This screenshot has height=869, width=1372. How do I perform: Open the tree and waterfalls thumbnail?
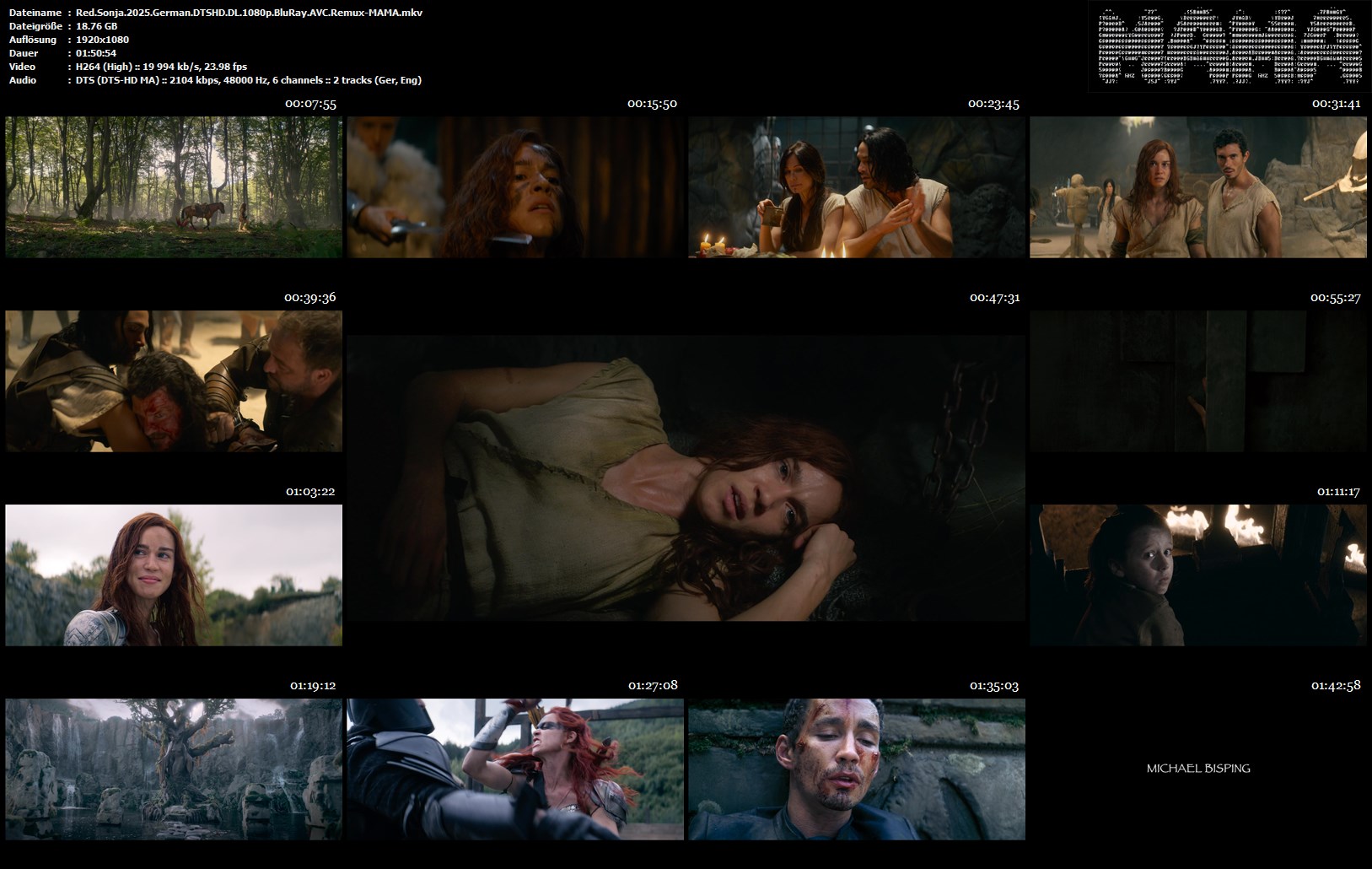(174, 769)
